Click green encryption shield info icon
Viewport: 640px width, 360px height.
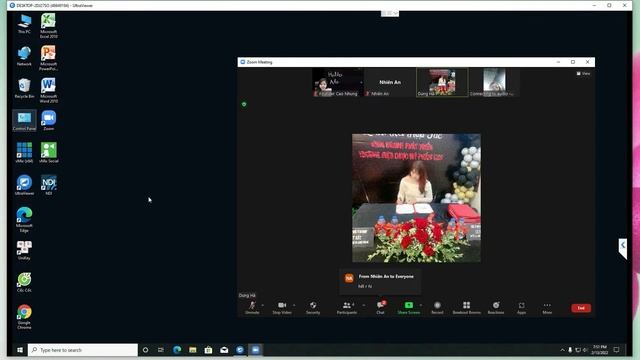244,104
